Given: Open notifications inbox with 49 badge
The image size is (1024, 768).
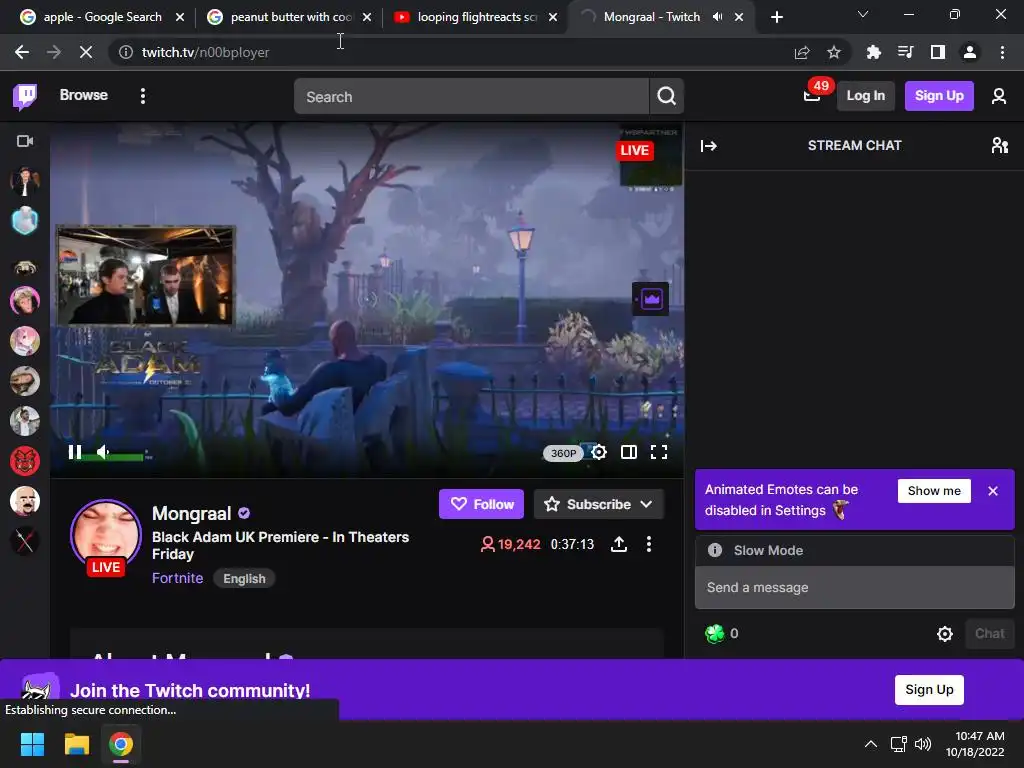Looking at the screenshot, I should [812, 96].
